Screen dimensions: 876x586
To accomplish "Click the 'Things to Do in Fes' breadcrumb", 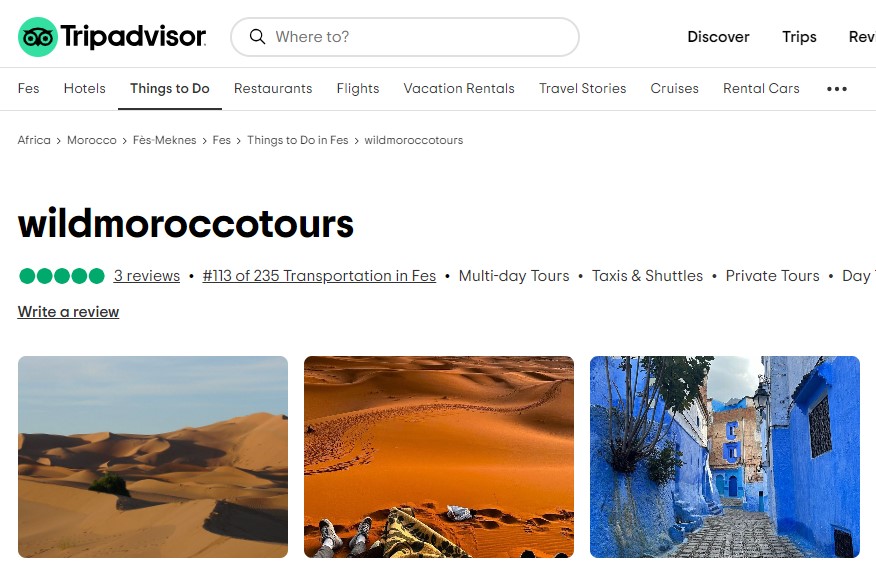I will [x=298, y=140].
